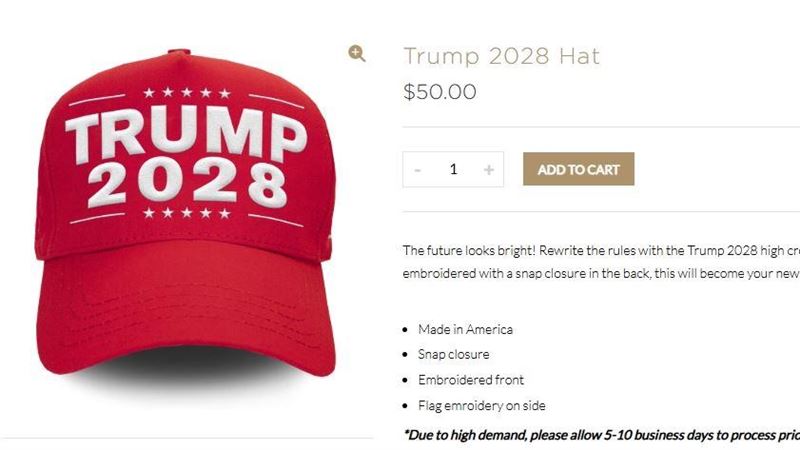
Task: Click the "The future looks bright" description text
Action: (x=601, y=262)
